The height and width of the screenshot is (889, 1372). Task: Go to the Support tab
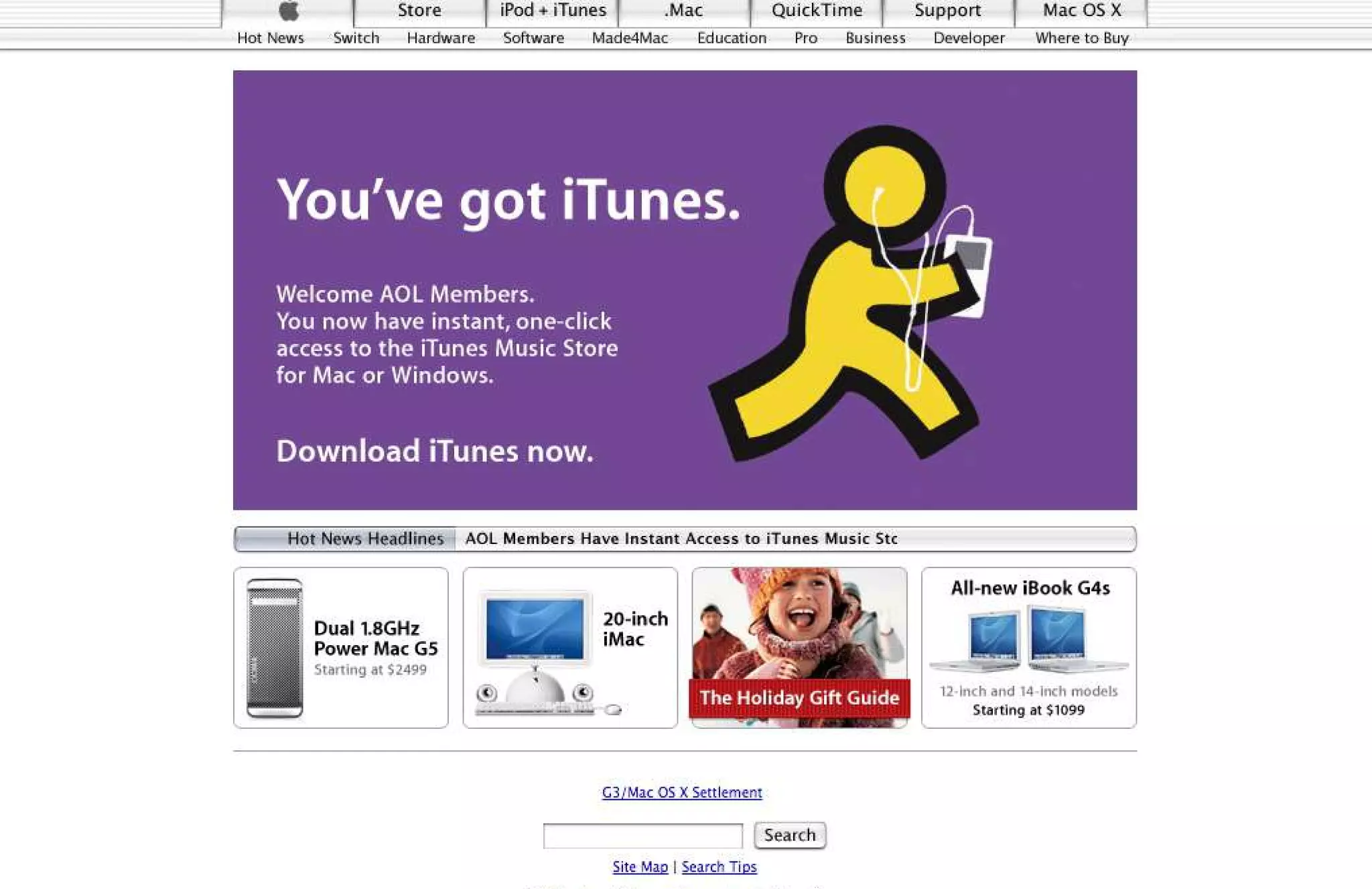tap(948, 11)
